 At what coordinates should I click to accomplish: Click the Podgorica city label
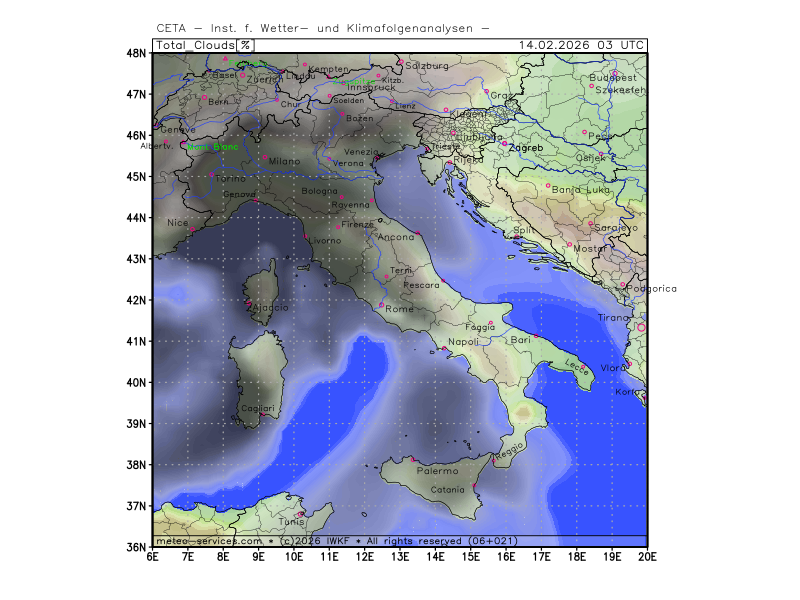pos(651,289)
